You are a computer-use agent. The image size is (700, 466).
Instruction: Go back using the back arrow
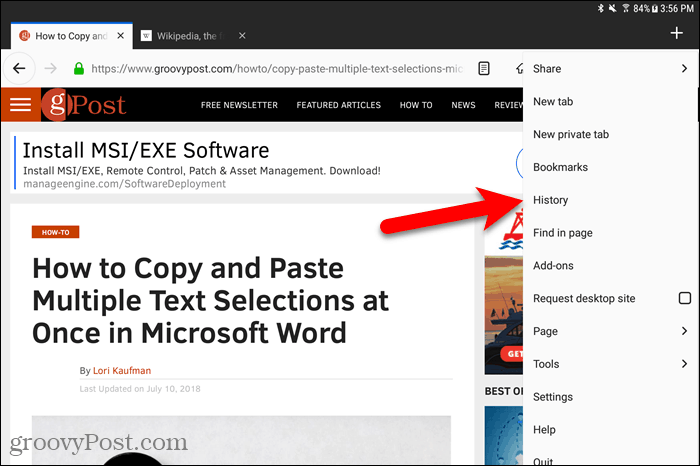tap(19, 68)
